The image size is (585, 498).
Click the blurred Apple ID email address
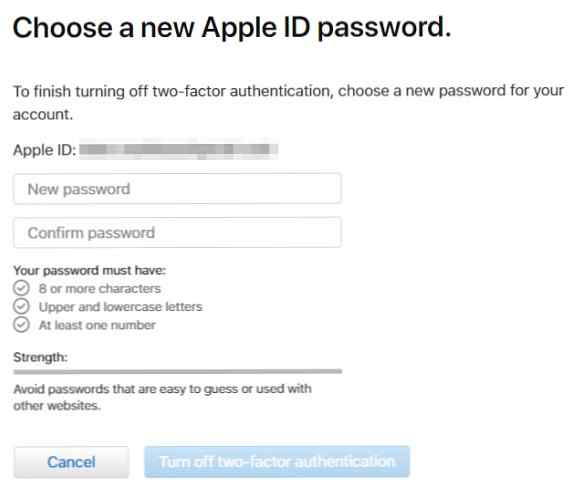[178, 149]
